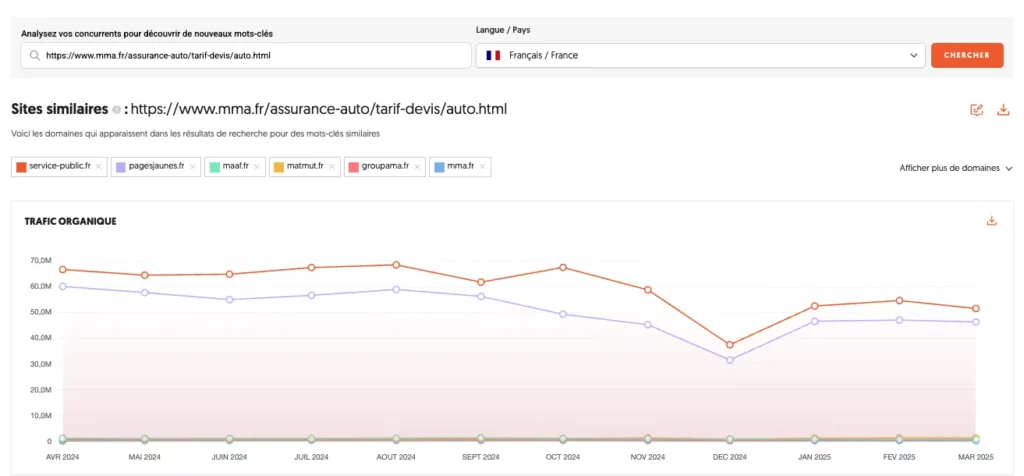Image resolution: width=1024 pixels, height=476 pixels.
Task: Click the blue mma.fr color swatch
Action: click(x=439, y=167)
